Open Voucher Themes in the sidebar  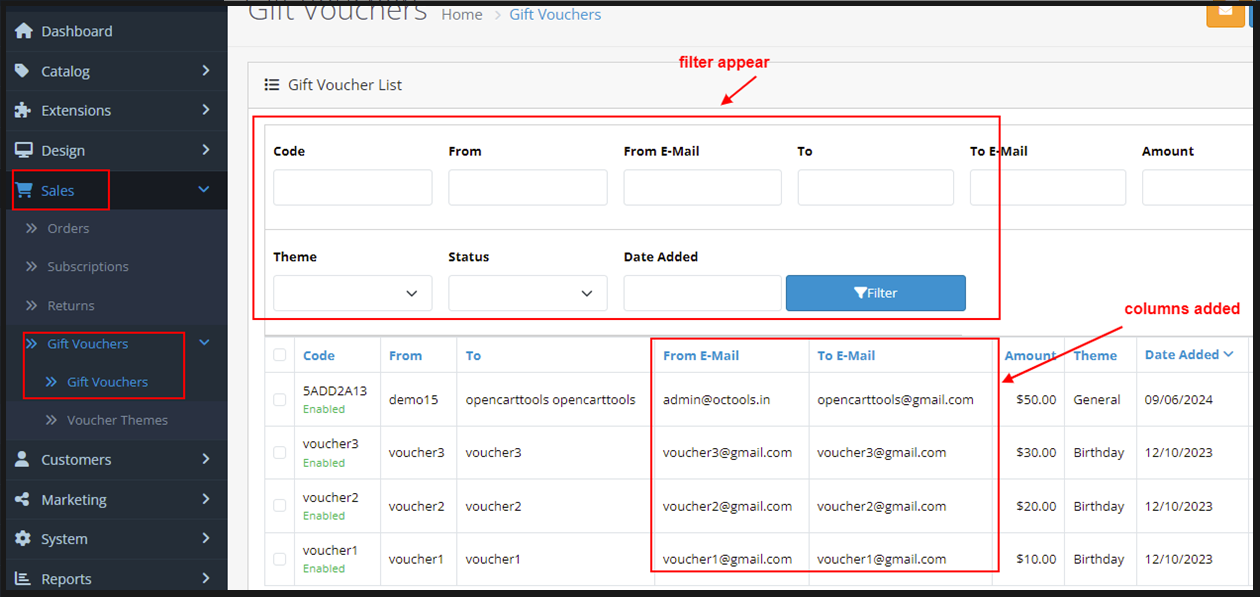pos(117,420)
